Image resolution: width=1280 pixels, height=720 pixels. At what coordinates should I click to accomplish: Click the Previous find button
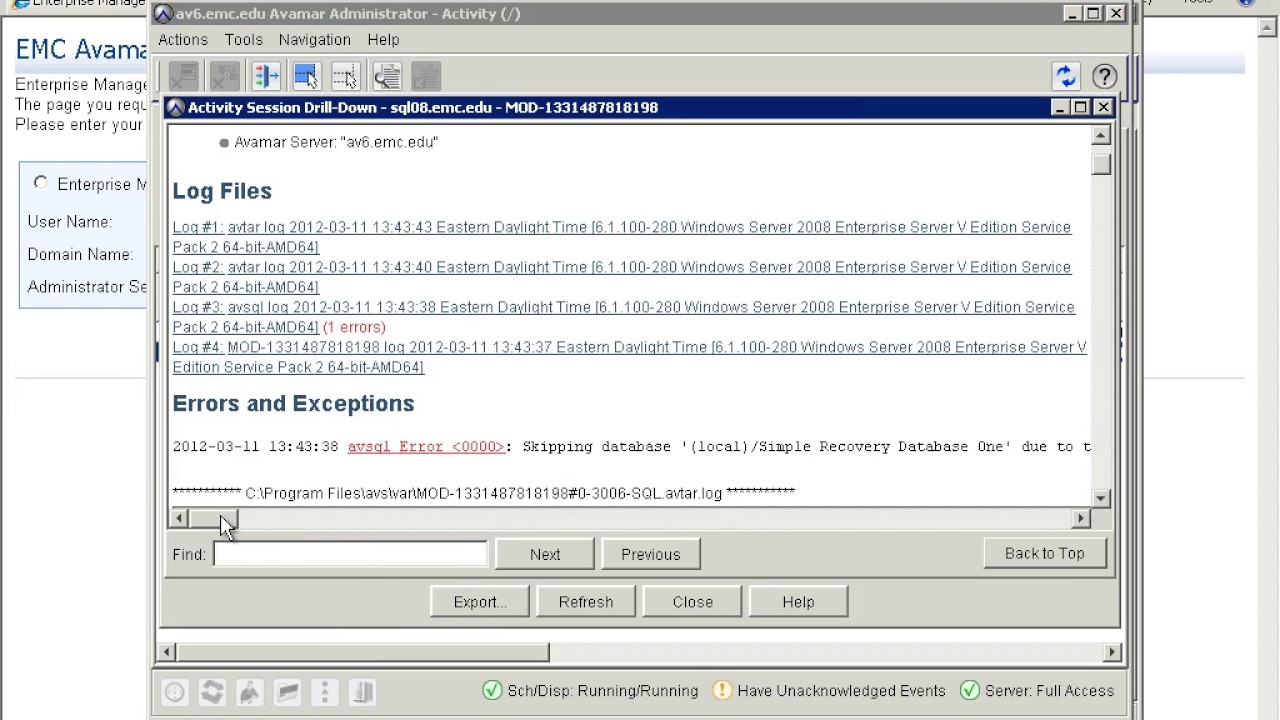pos(651,554)
